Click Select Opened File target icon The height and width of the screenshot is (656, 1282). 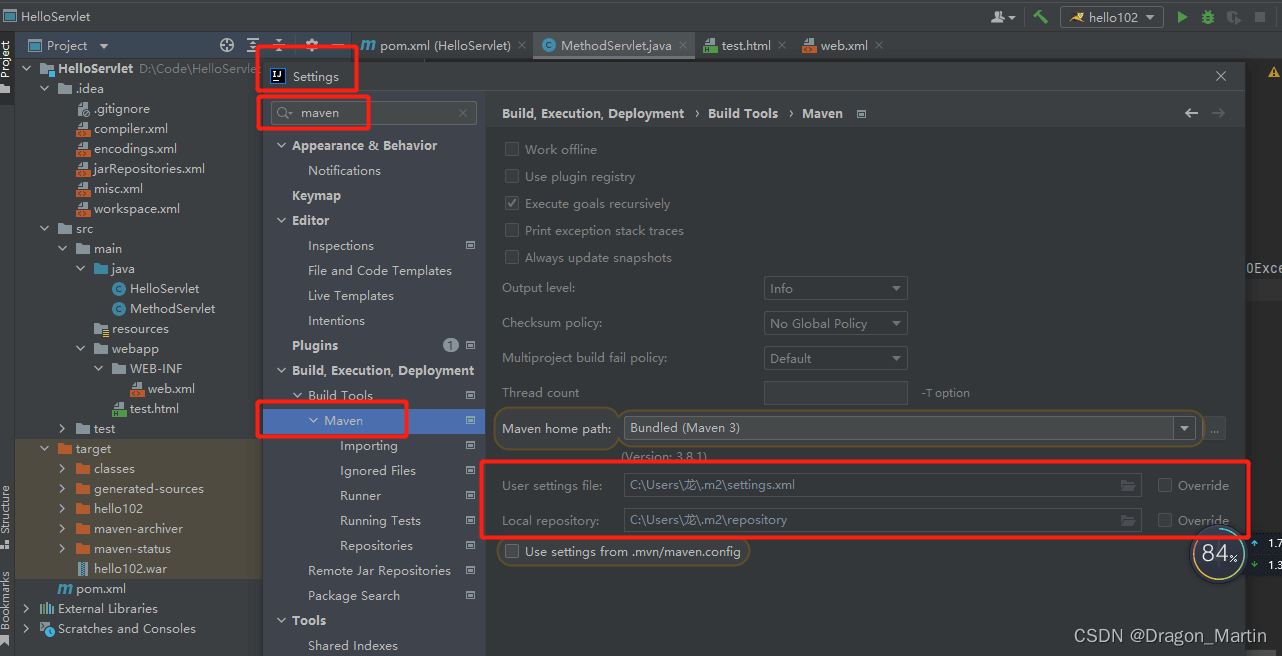pyautogui.click(x=227, y=45)
